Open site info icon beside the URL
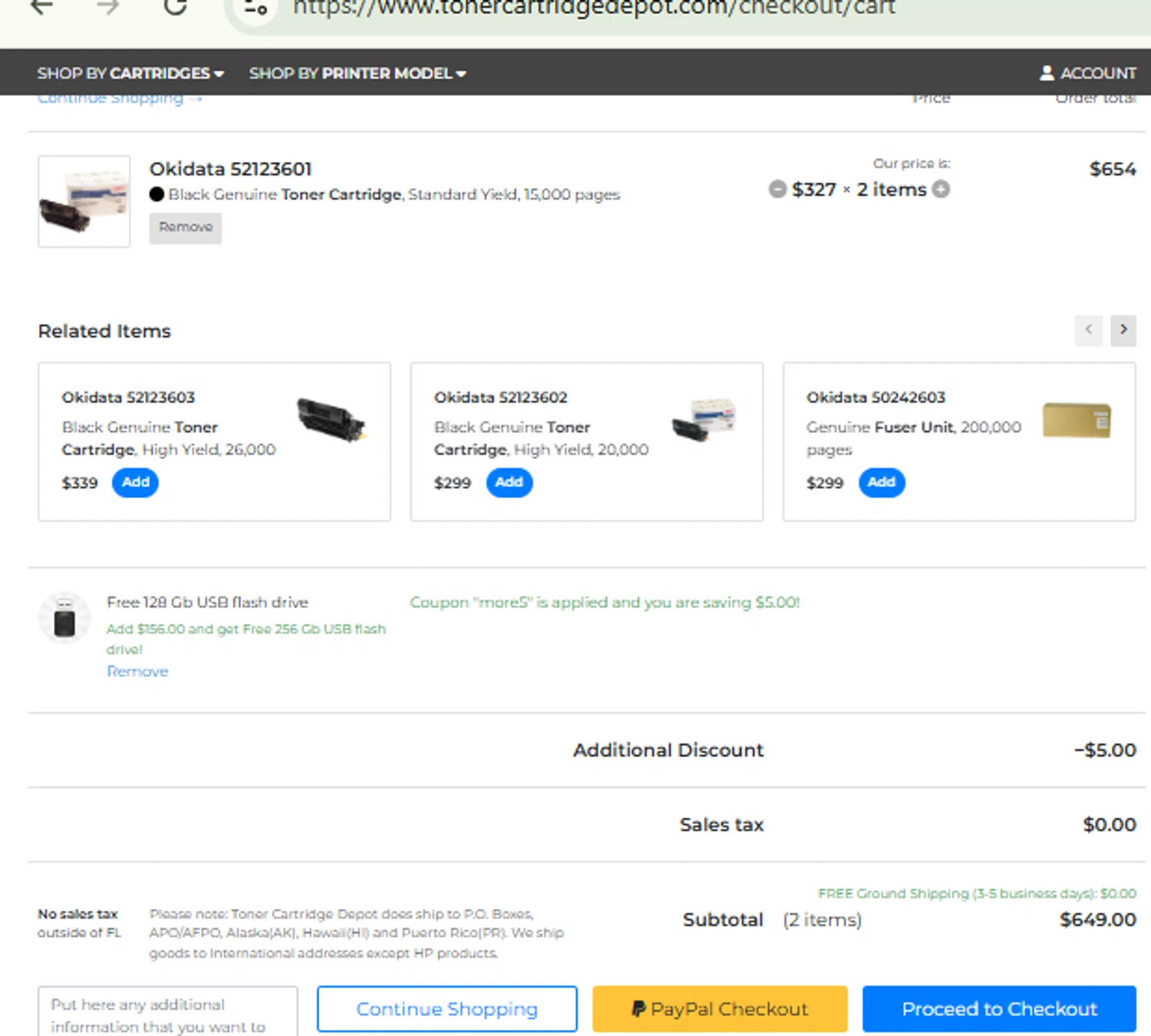Image resolution: width=1151 pixels, height=1036 pixels. click(x=255, y=8)
